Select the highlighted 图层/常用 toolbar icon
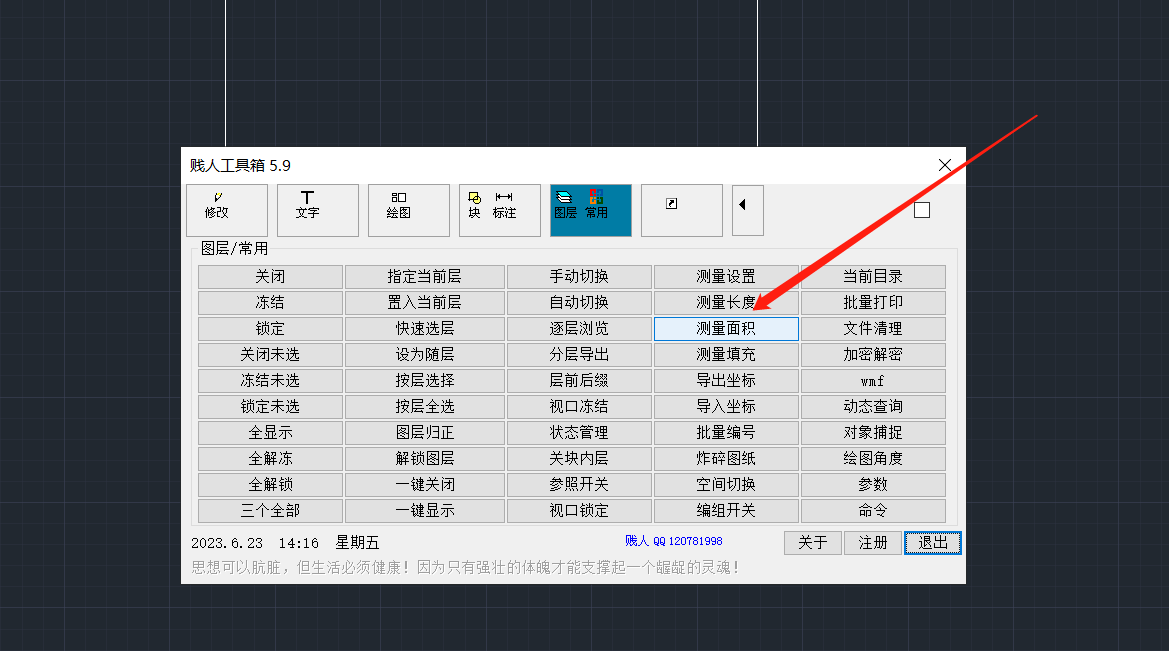This screenshot has width=1169, height=651. [590, 210]
